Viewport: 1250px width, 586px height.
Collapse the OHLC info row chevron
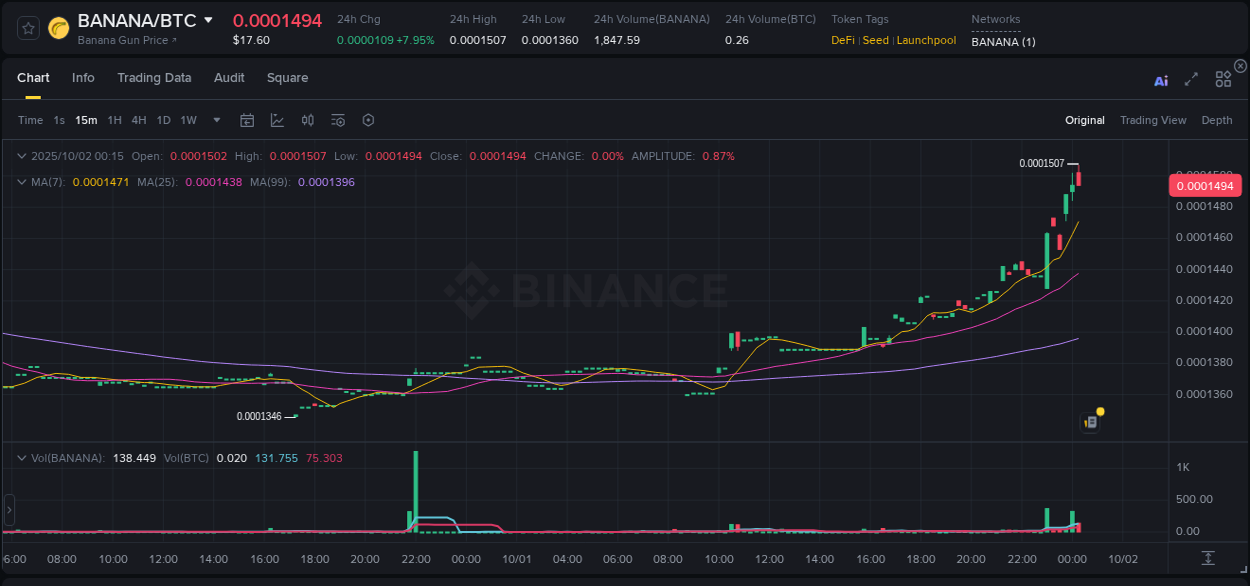pyautogui.click(x=21, y=156)
